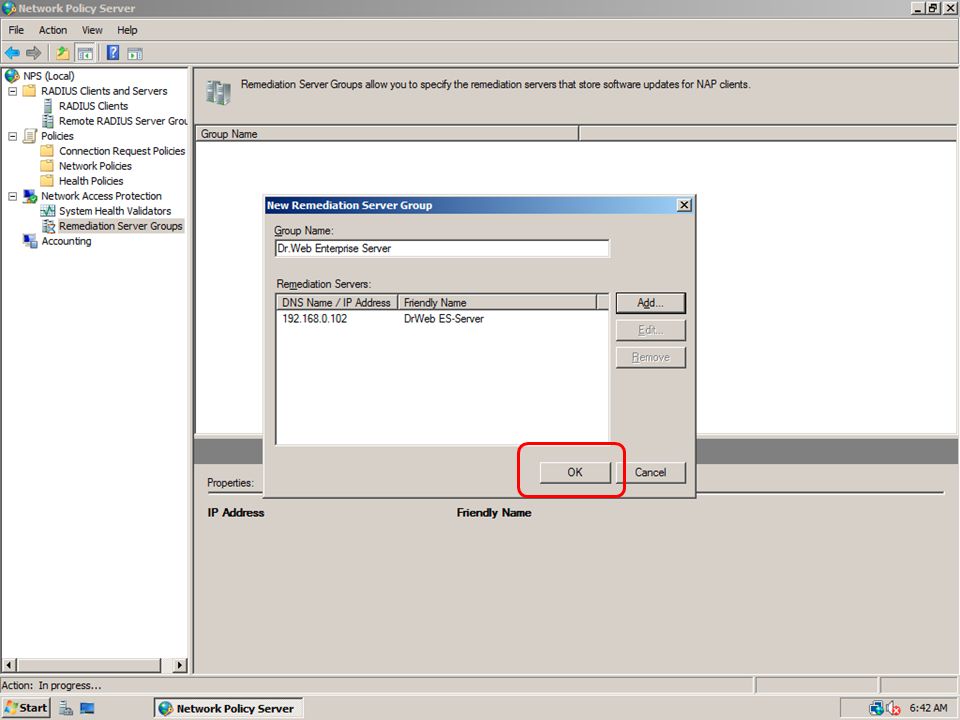
Task: Select the 192.168.0.102 server row
Action: click(x=442, y=318)
